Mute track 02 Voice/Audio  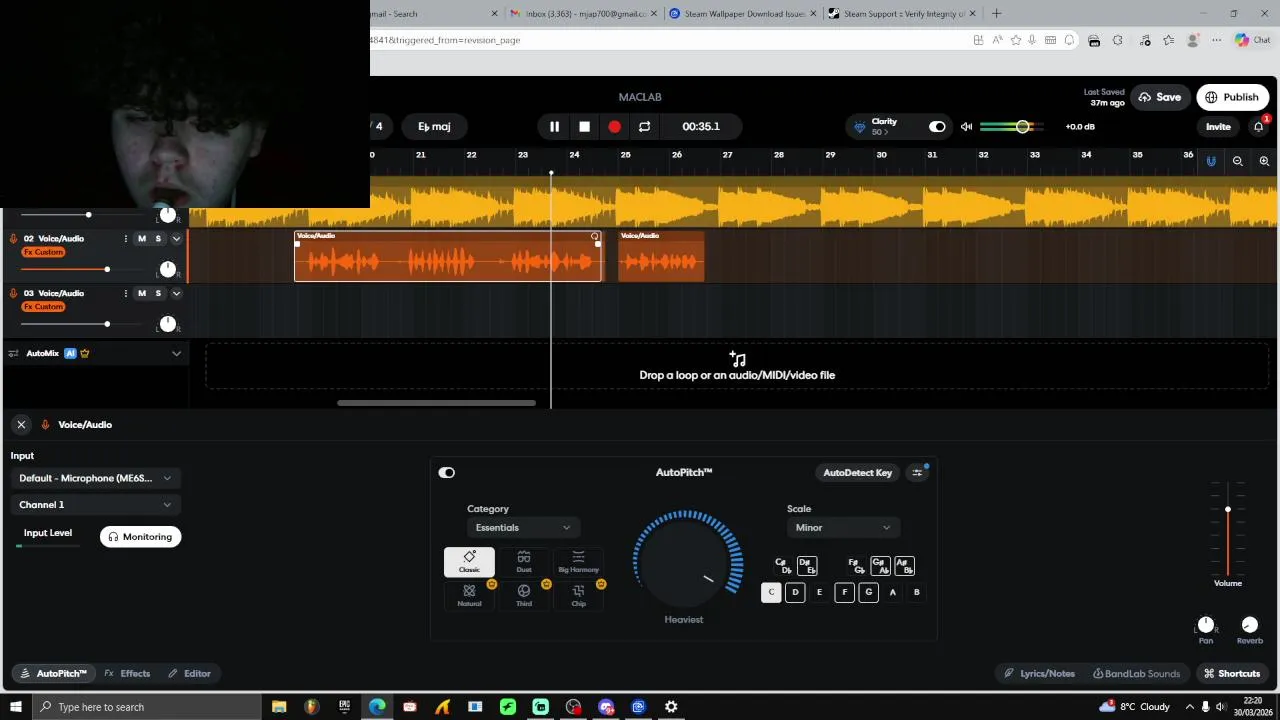point(142,239)
